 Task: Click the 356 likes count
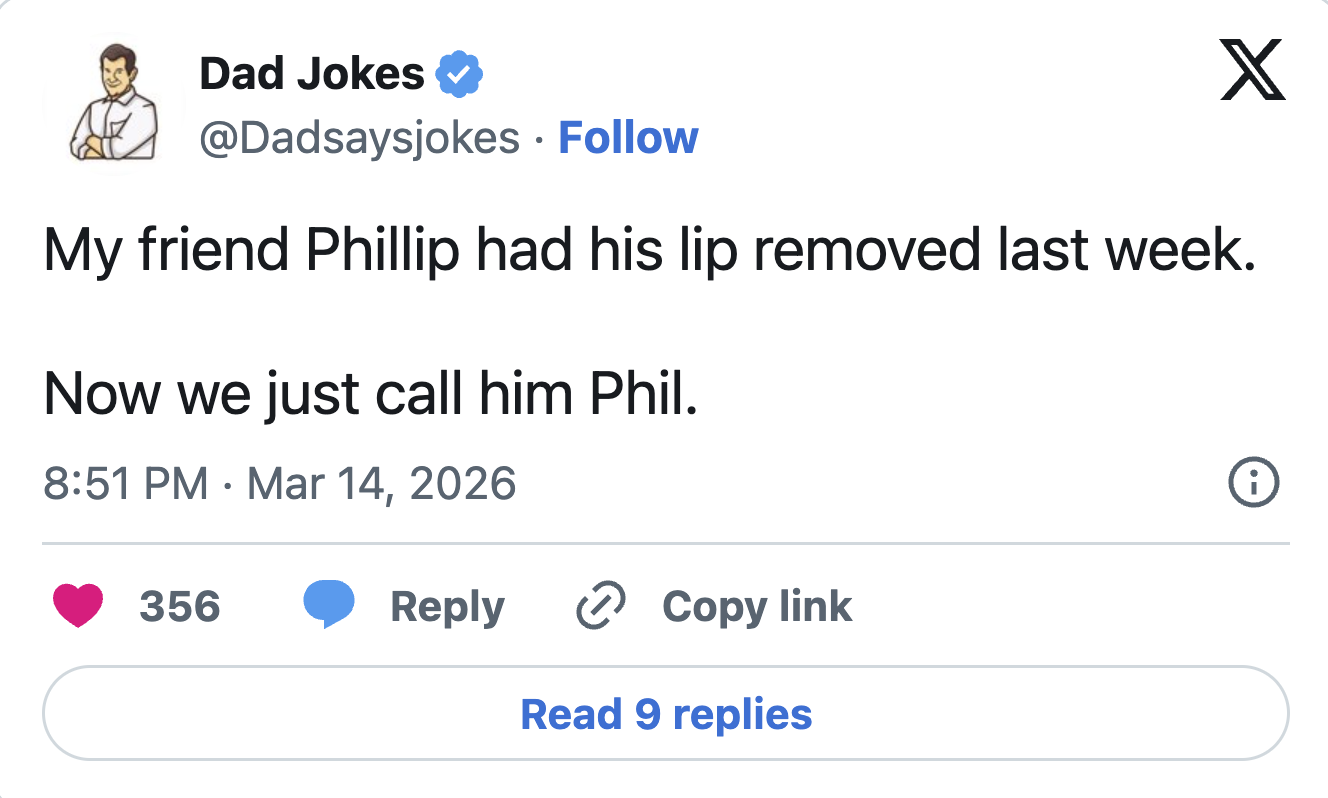[x=180, y=606]
